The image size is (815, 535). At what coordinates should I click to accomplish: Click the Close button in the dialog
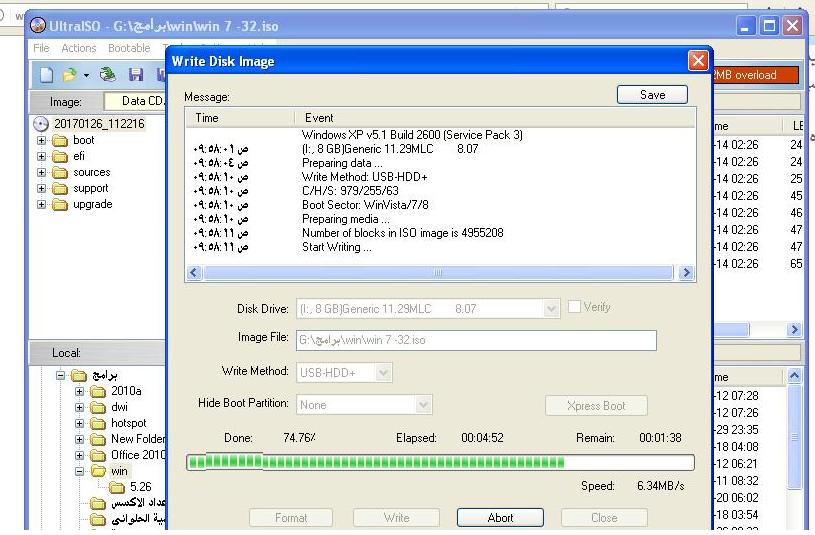tap(604, 518)
